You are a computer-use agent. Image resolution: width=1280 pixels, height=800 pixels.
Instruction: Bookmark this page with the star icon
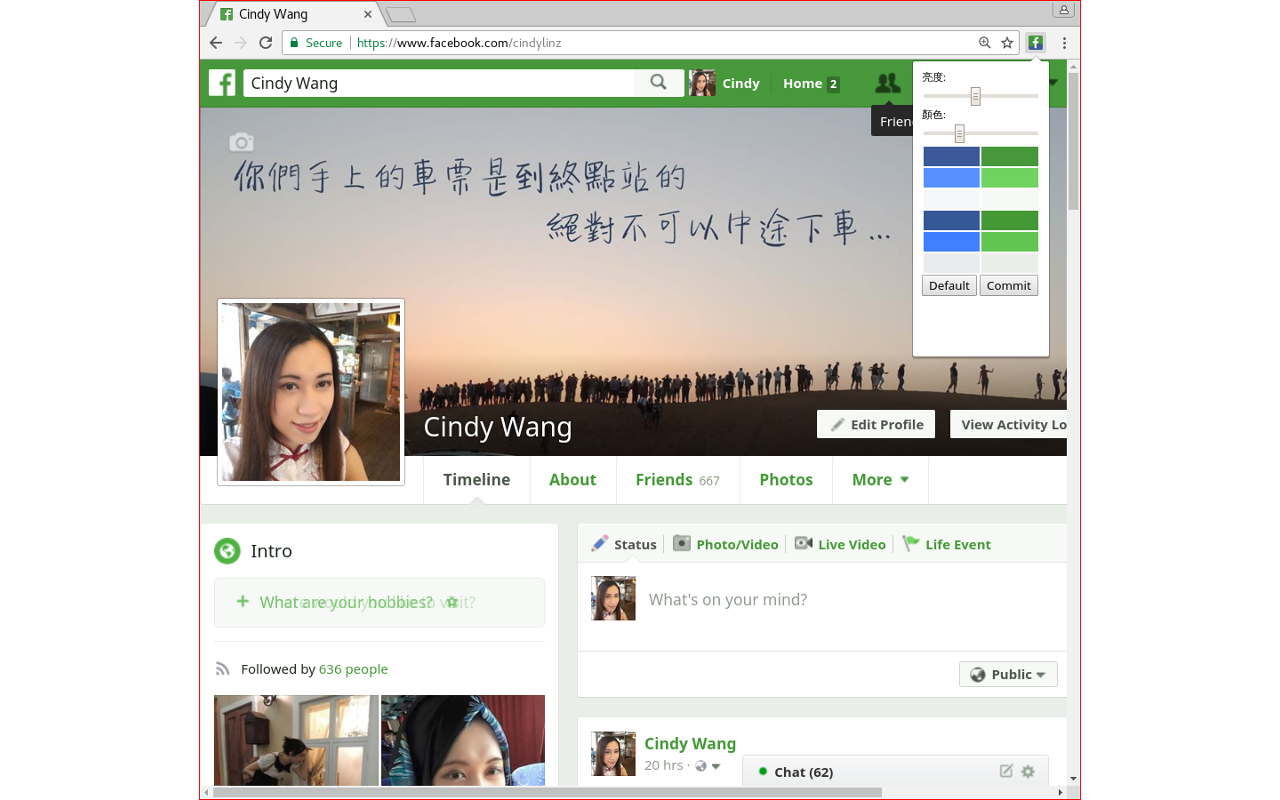[1007, 43]
